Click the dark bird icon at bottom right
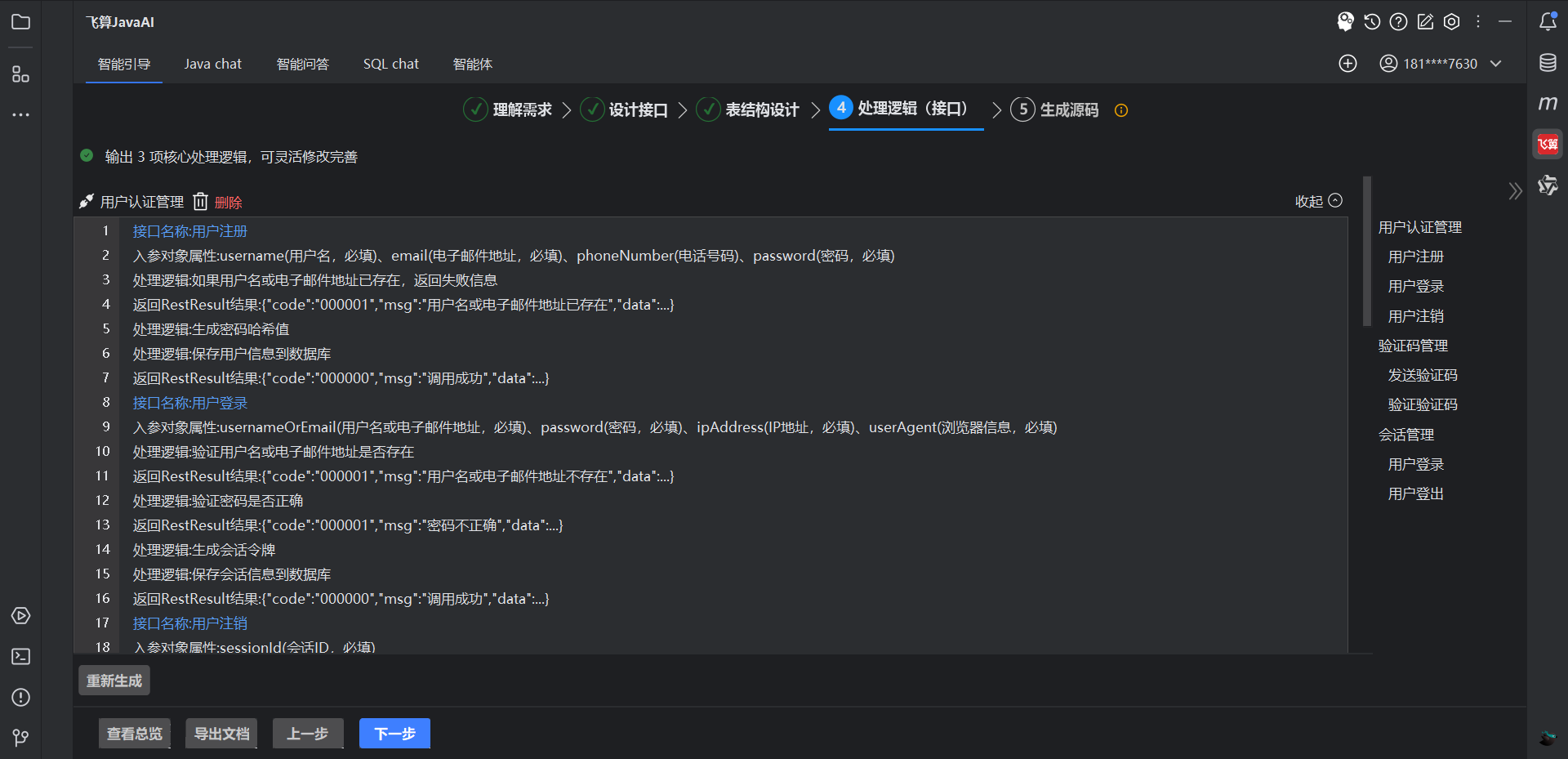The width and height of the screenshot is (1568, 759). [1548, 738]
